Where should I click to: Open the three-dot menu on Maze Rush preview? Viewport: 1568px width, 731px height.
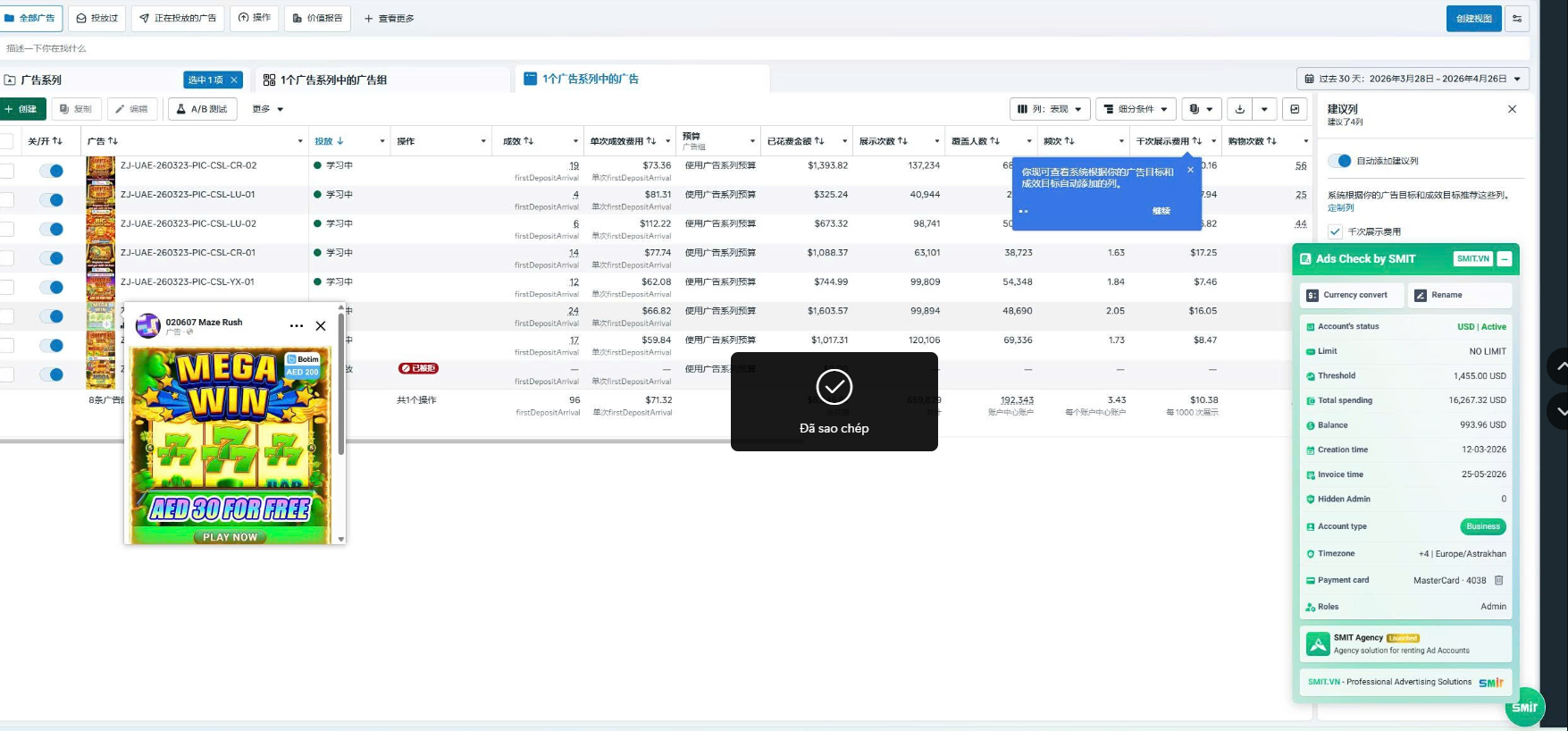297,326
